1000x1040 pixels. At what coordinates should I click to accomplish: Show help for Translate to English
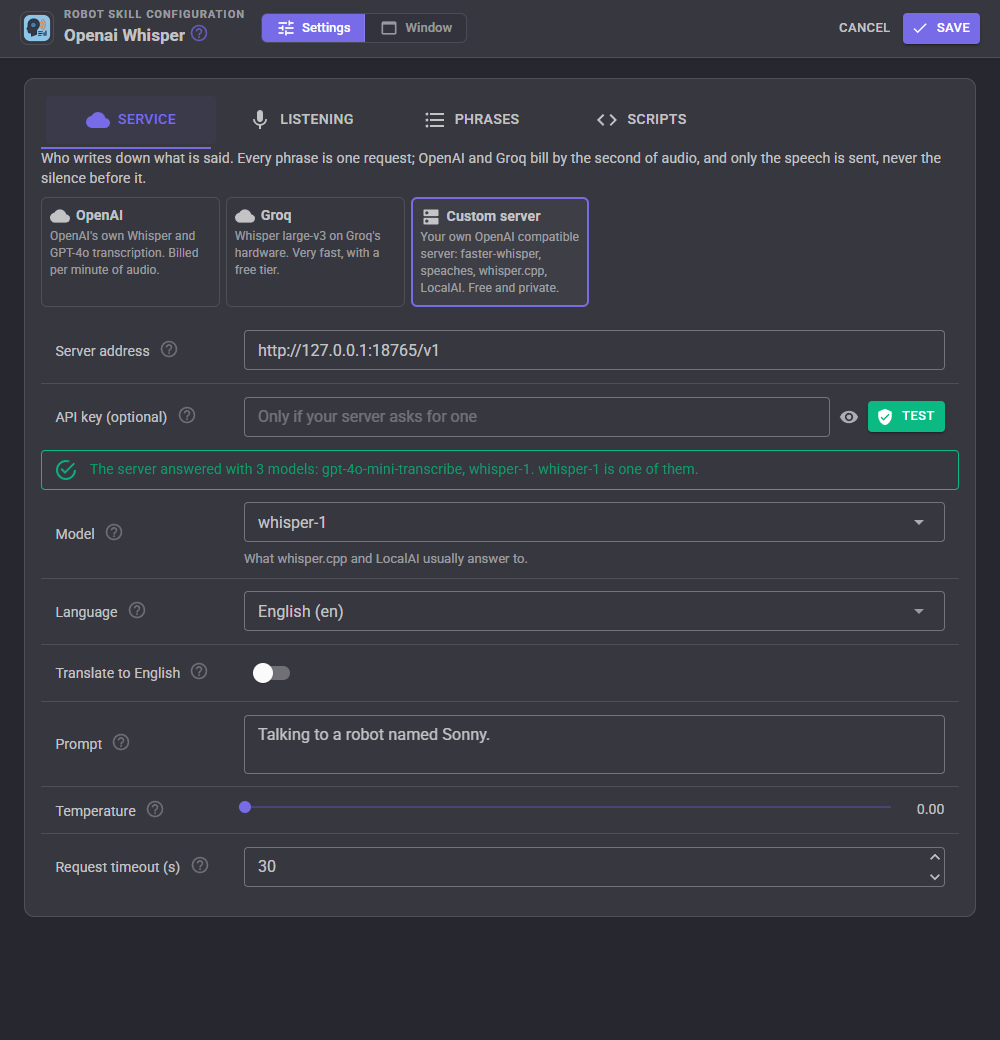[199, 672]
